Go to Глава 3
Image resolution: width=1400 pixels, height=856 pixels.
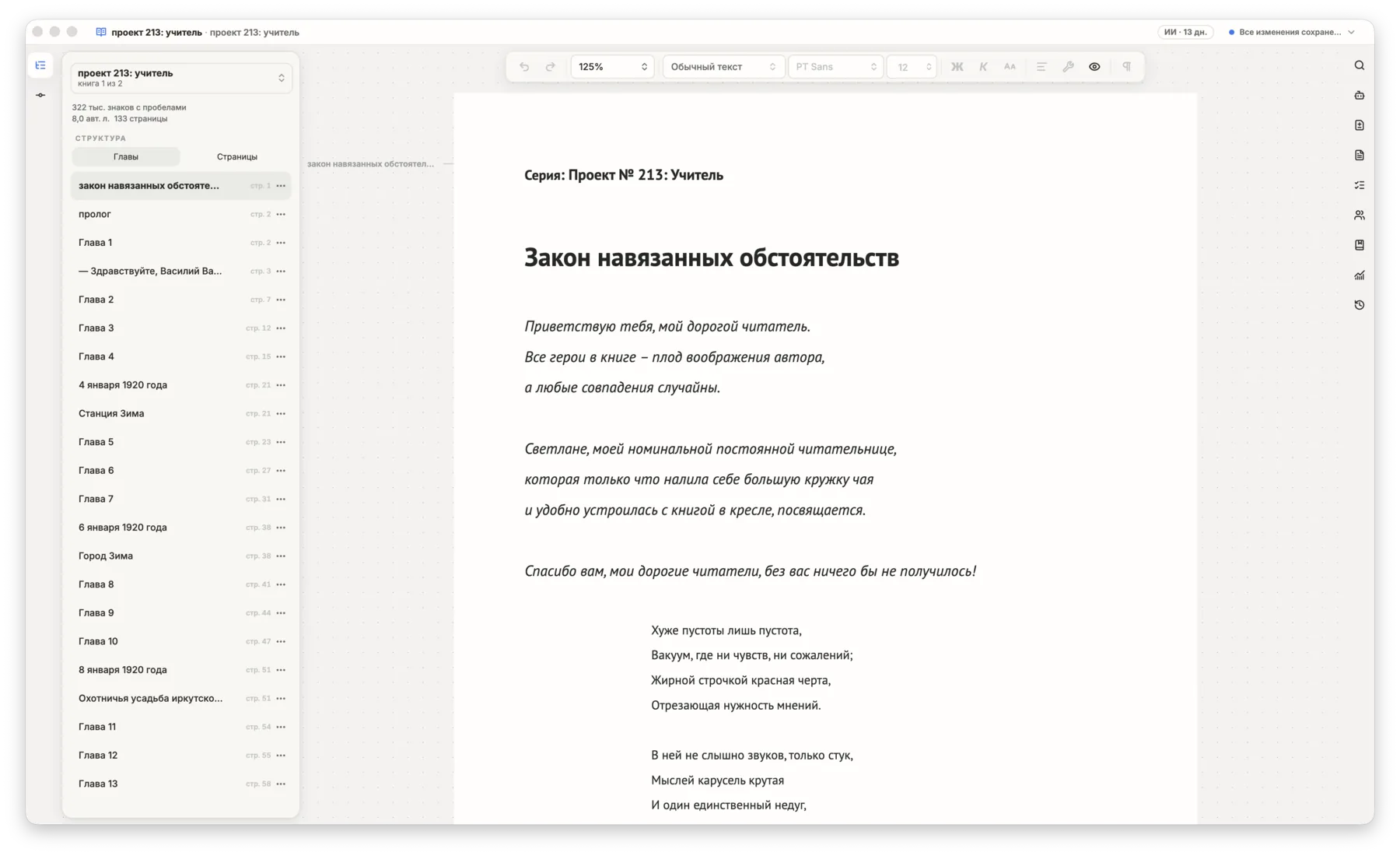coord(181,328)
